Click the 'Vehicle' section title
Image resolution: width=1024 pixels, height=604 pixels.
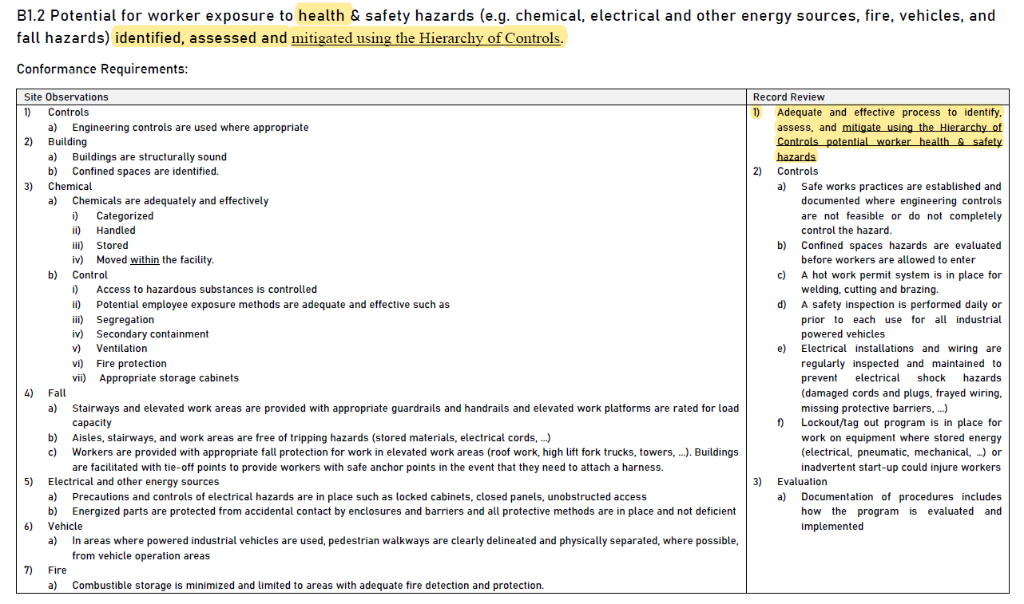[x=65, y=526]
